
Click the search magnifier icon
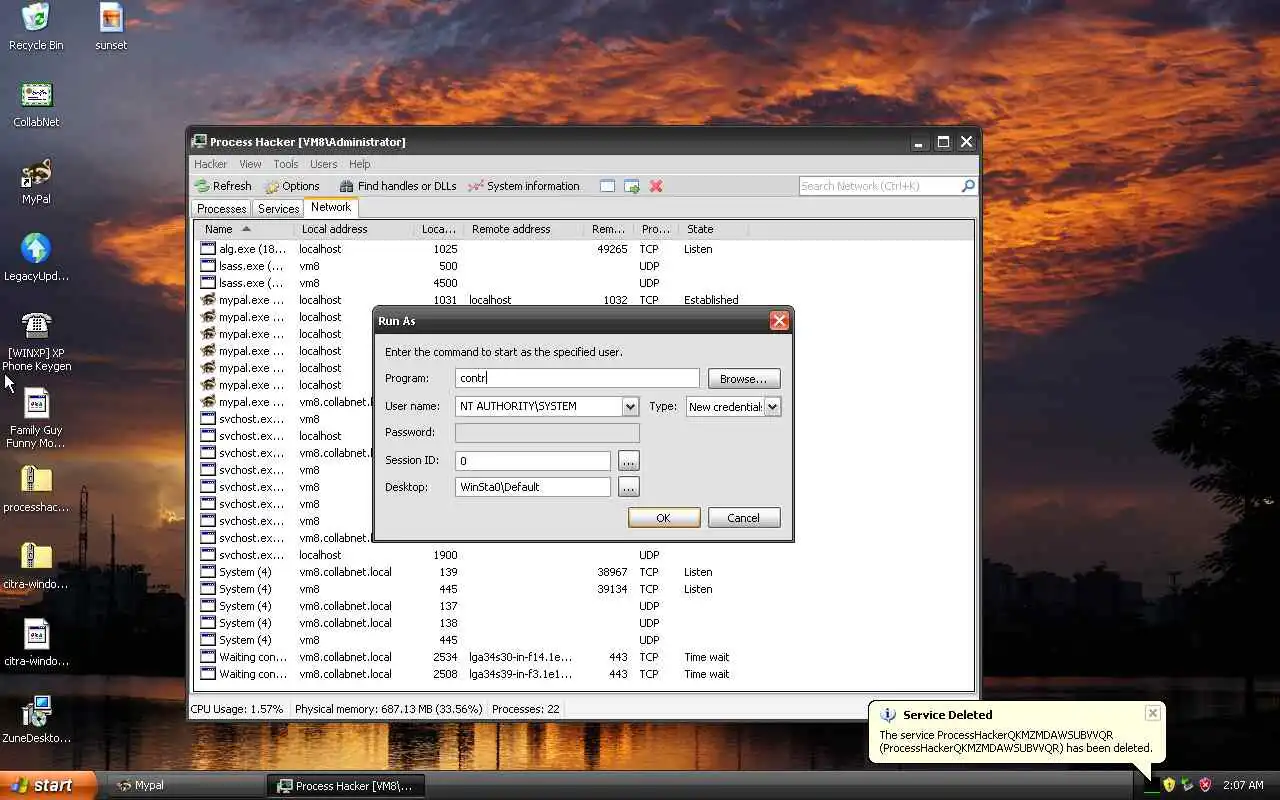coord(967,186)
